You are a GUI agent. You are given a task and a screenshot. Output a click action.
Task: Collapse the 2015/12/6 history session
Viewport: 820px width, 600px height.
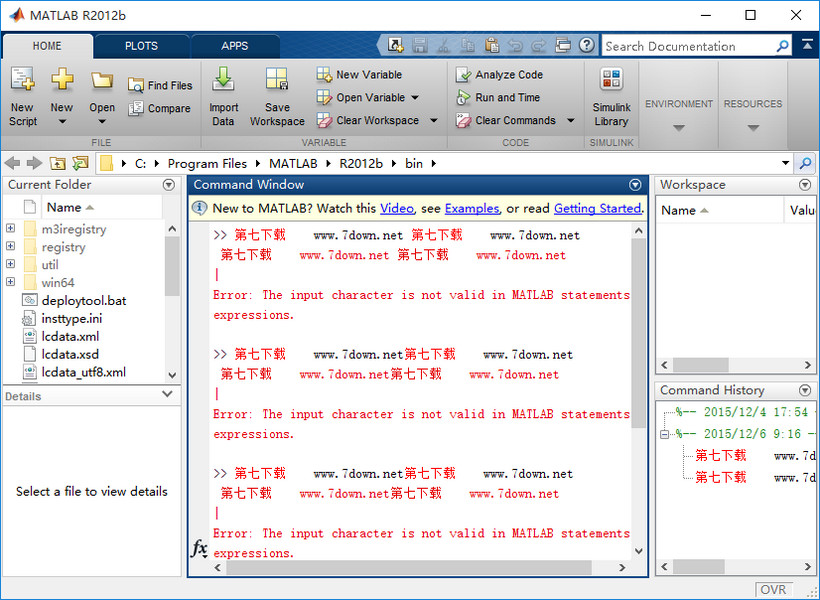pos(664,434)
